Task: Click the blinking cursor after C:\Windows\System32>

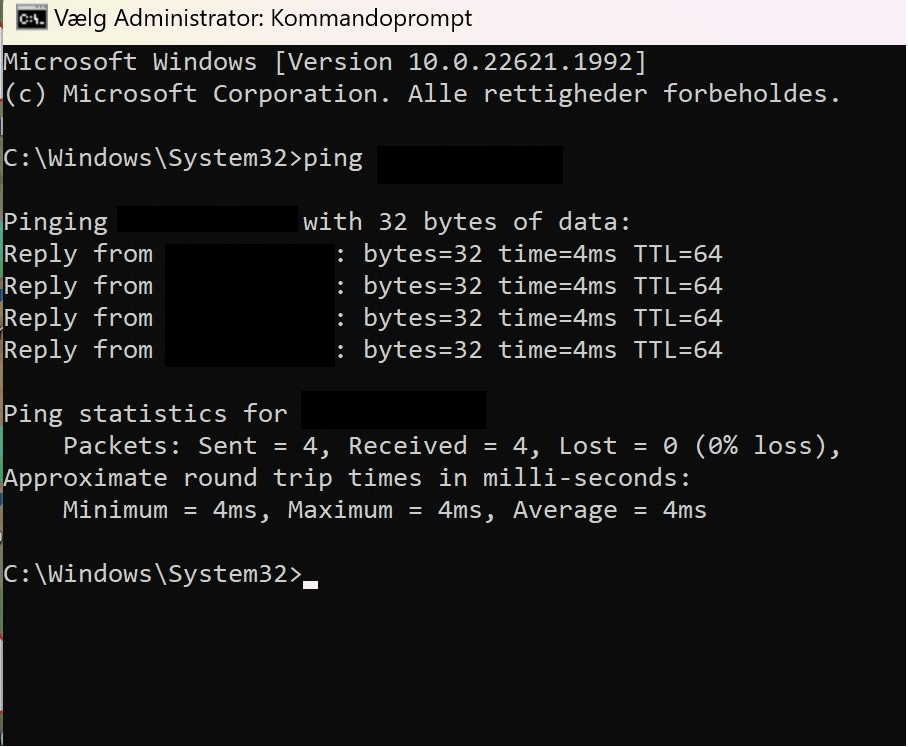Action: 310,584
